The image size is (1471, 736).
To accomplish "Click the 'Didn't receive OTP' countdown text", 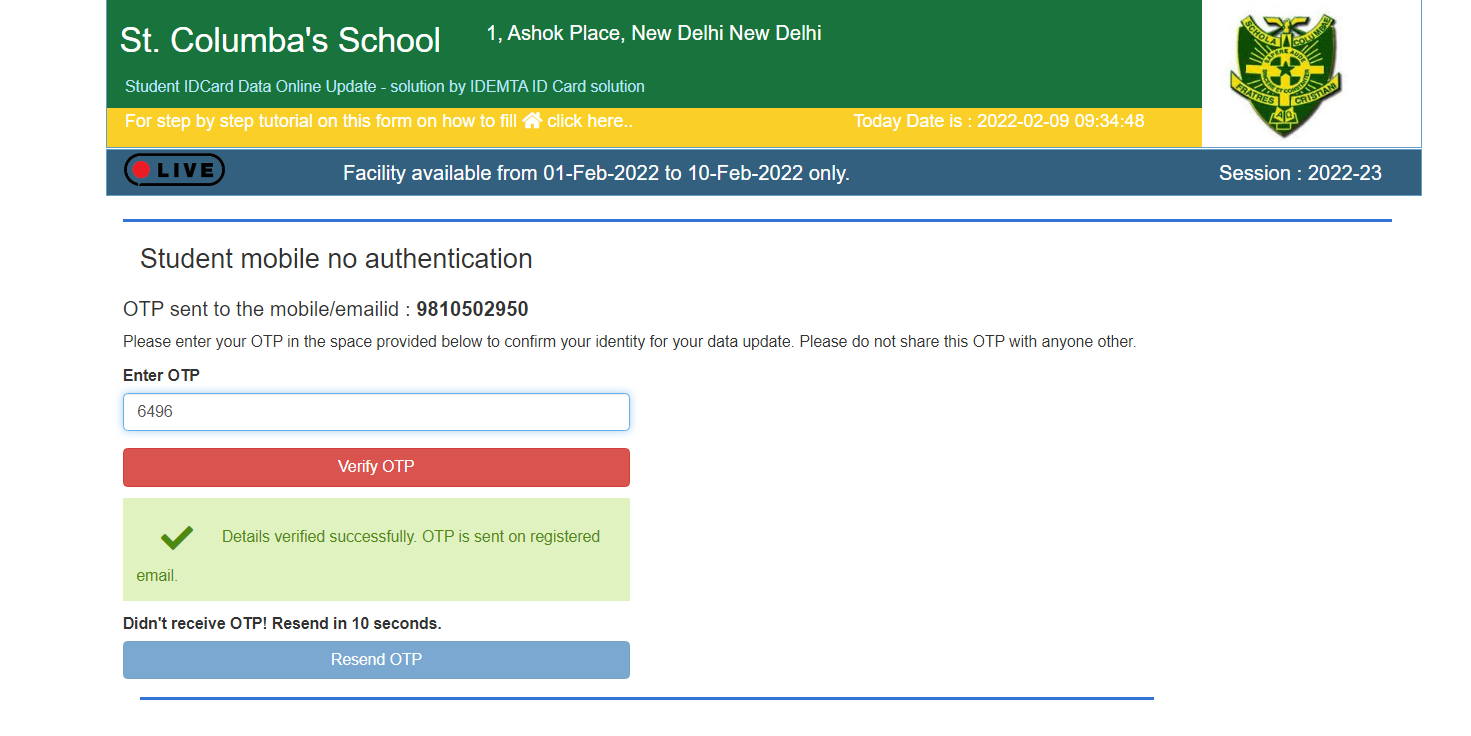I will pos(282,623).
